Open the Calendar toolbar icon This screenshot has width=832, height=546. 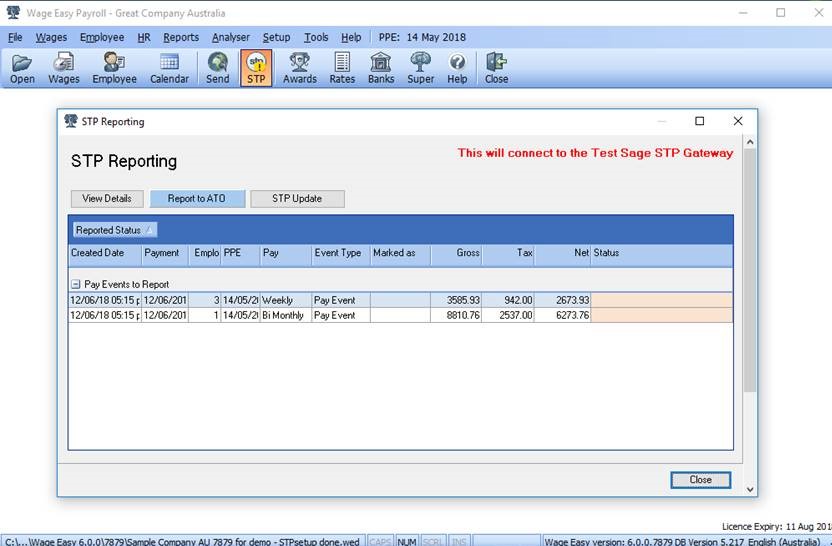pos(169,68)
